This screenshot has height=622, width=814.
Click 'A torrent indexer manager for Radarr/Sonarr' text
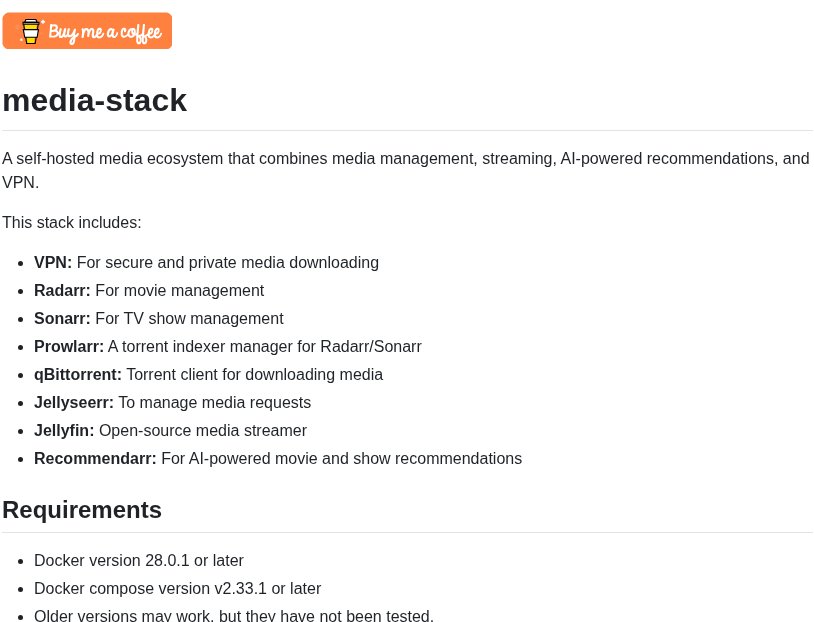pos(265,347)
